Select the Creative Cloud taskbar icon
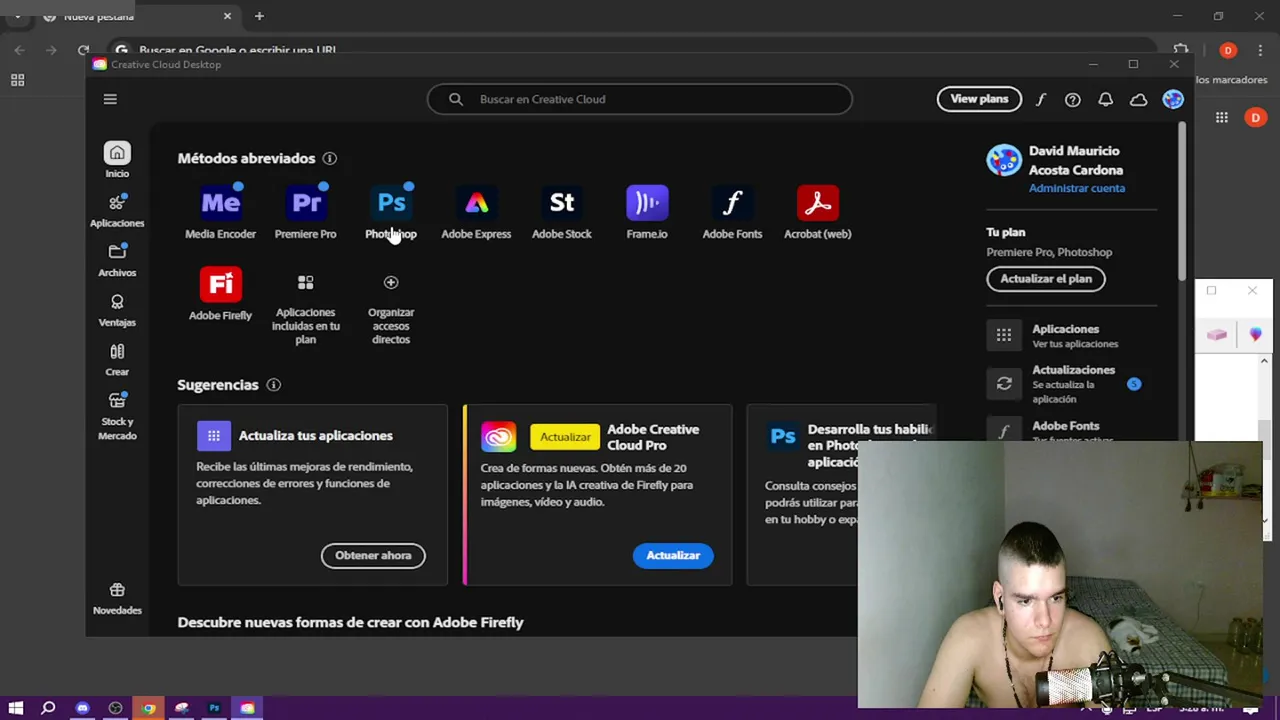 click(247, 708)
